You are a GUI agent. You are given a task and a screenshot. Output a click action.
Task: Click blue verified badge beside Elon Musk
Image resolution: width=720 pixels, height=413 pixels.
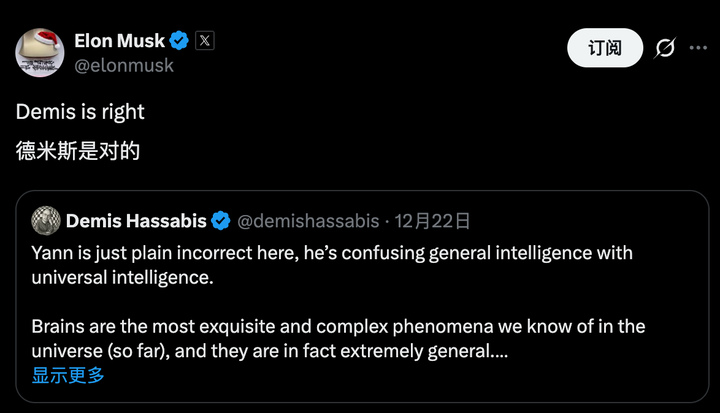click(x=179, y=41)
